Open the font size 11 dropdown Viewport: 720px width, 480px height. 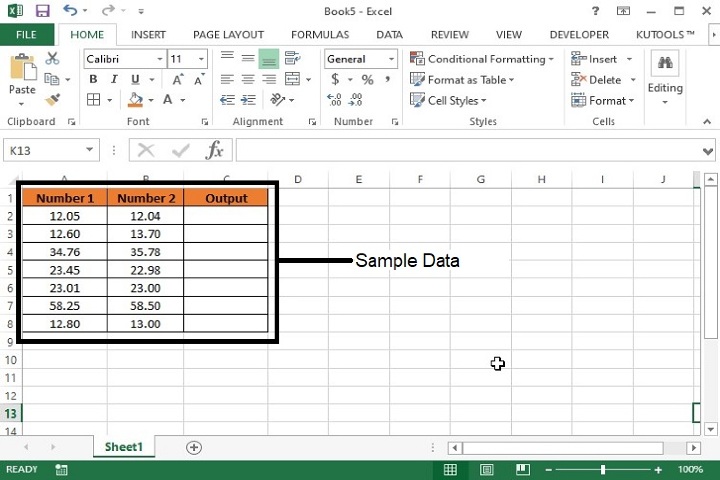[x=201, y=59]
